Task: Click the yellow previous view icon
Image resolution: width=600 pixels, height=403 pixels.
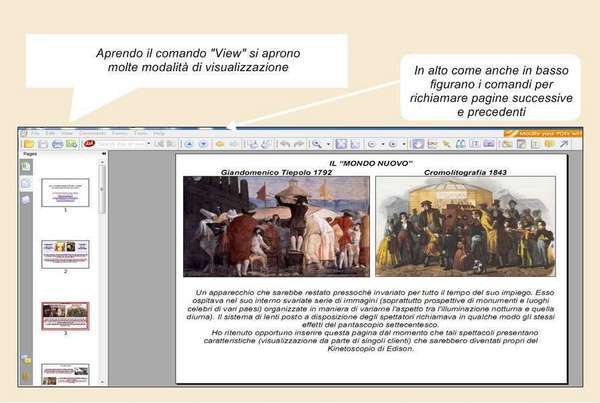Action: [x=220, y=144]
